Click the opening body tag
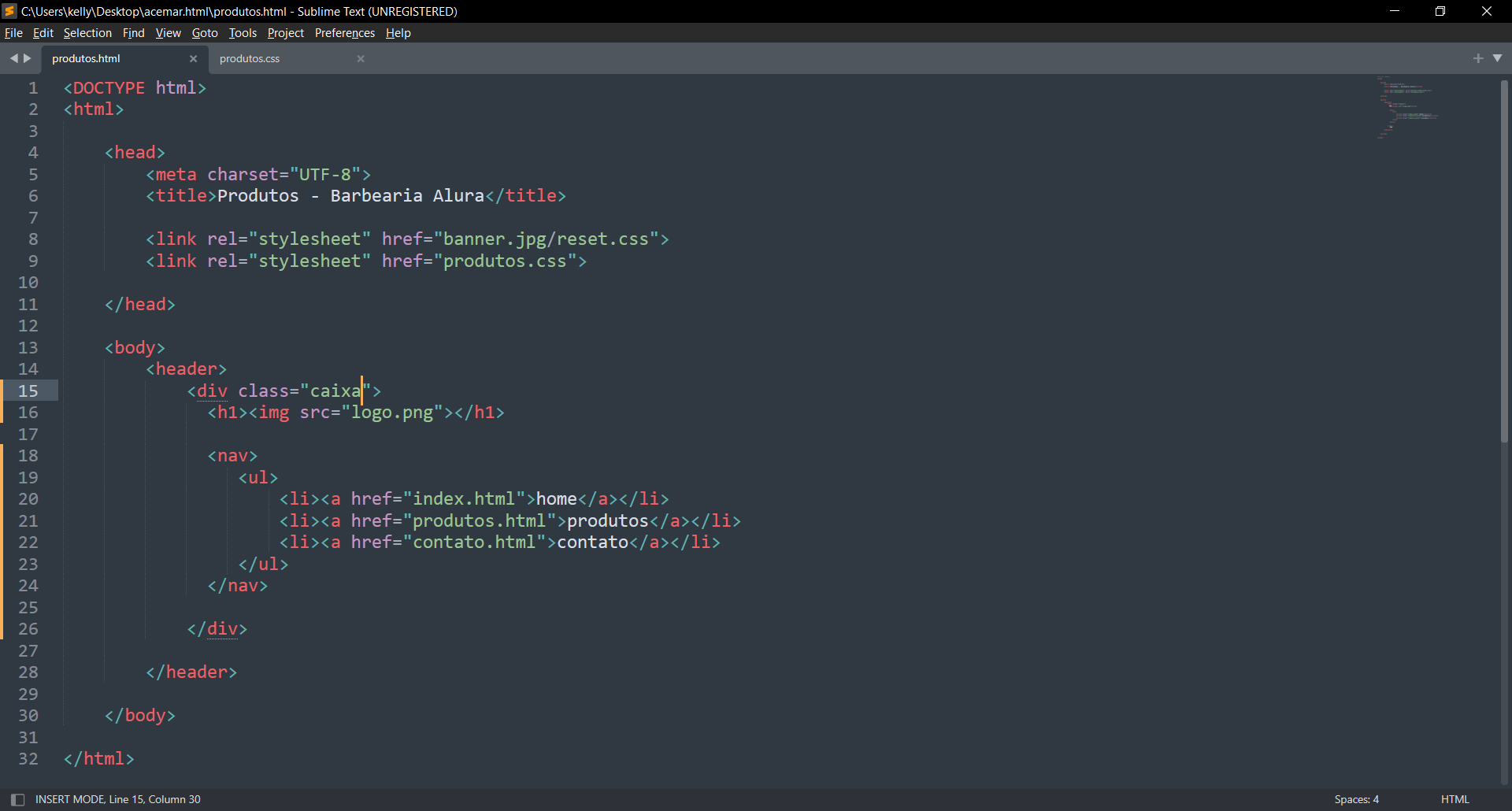This screenshot has height=811, width=1512. coord(135,347)
